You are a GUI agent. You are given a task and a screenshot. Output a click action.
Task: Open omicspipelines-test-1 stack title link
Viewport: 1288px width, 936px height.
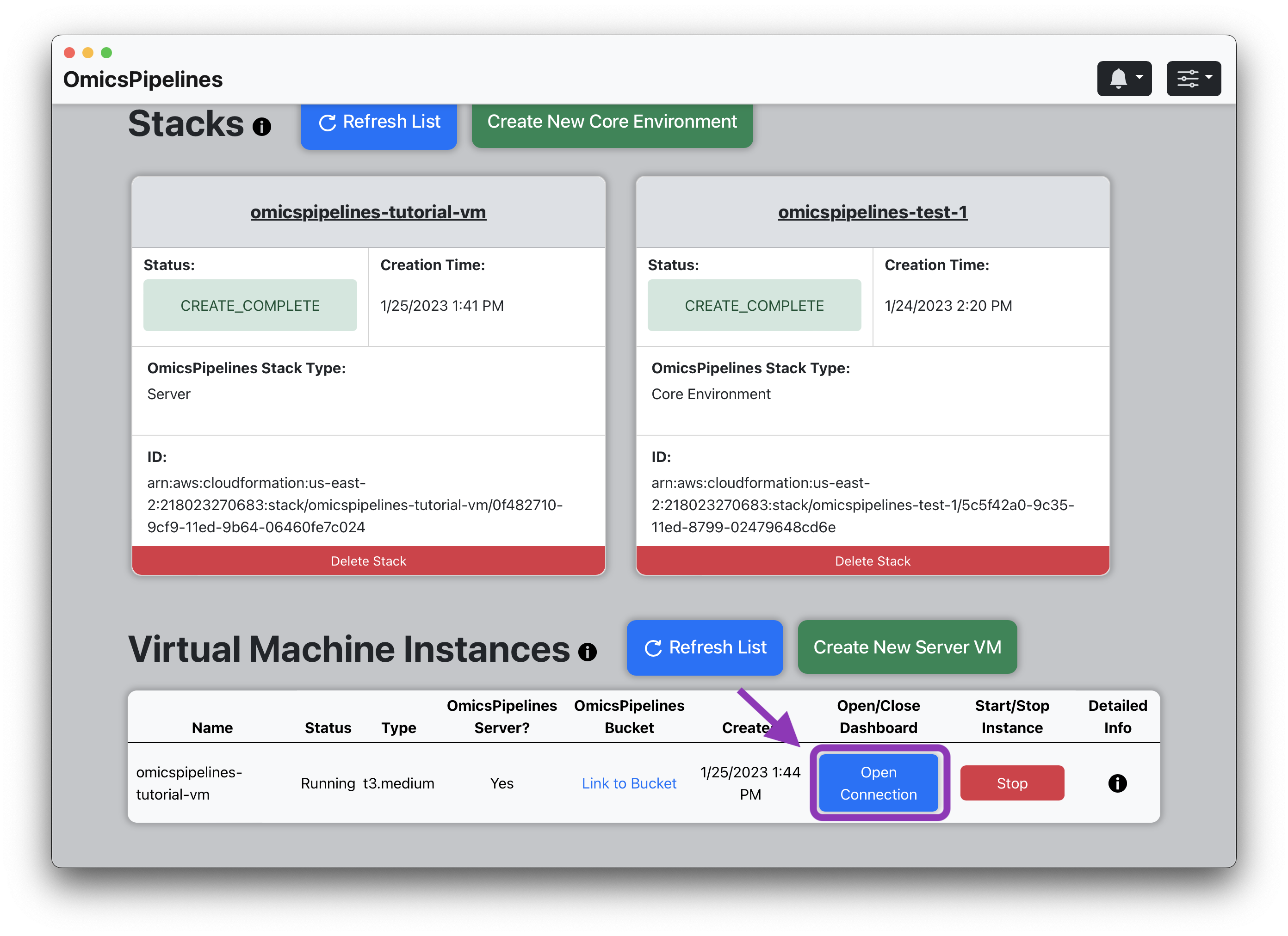point(872,212)
